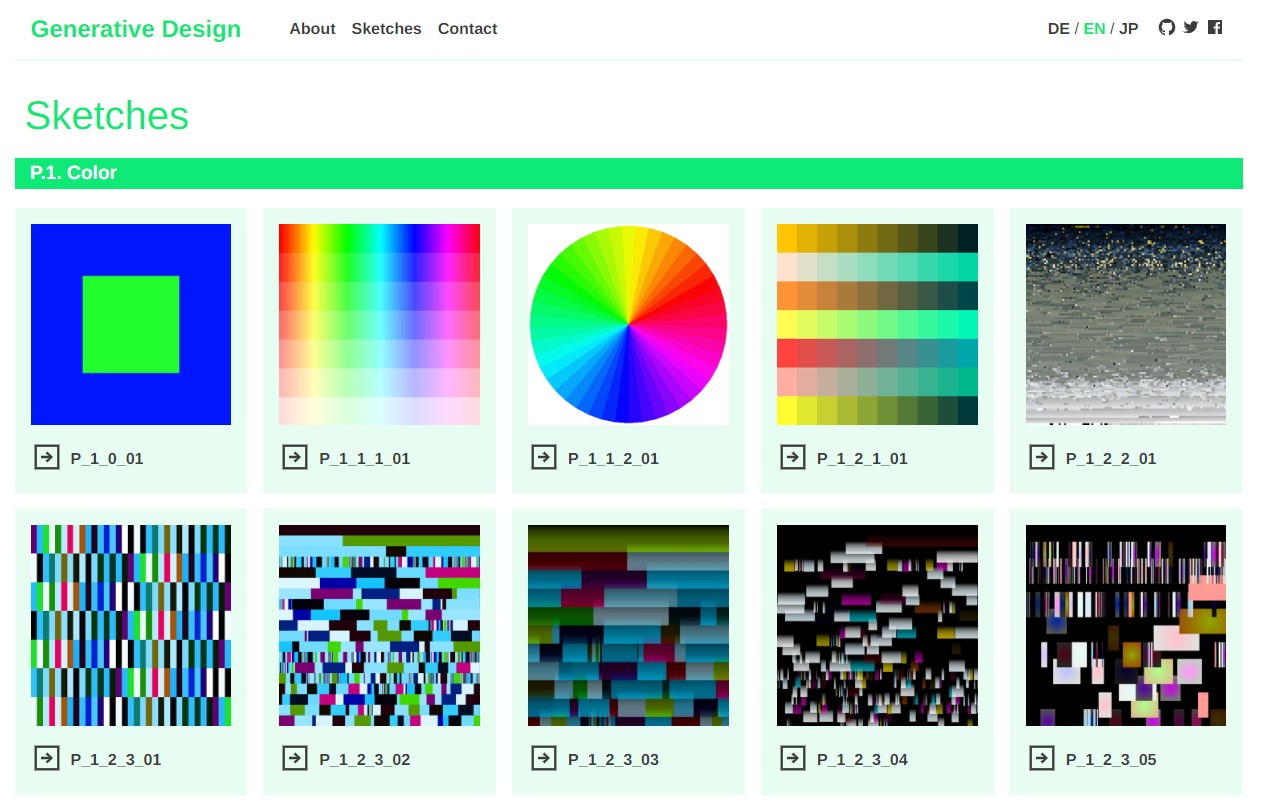Click the color palette grid thumbnail P_1_2_1_01
The image size is (1268, 804).
877,324
